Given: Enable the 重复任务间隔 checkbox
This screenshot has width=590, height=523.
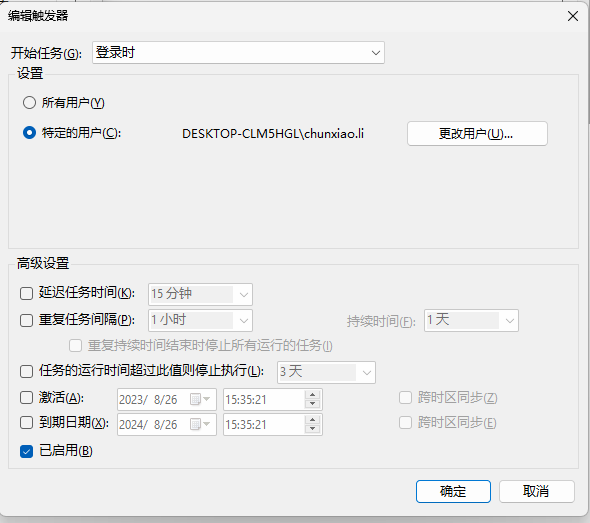Looking at the screenshot, I should point(26,320).
